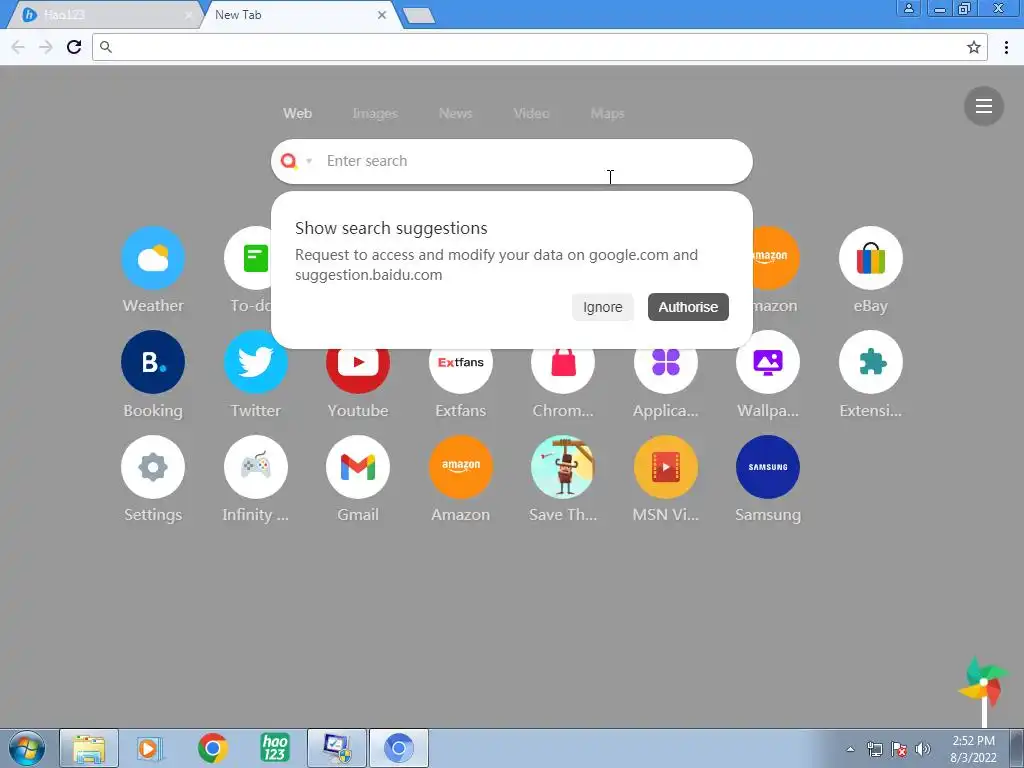The width and height of the screenshot is (1024, 768).
Task: Click the Enter search field
Action: click(512, 161)
